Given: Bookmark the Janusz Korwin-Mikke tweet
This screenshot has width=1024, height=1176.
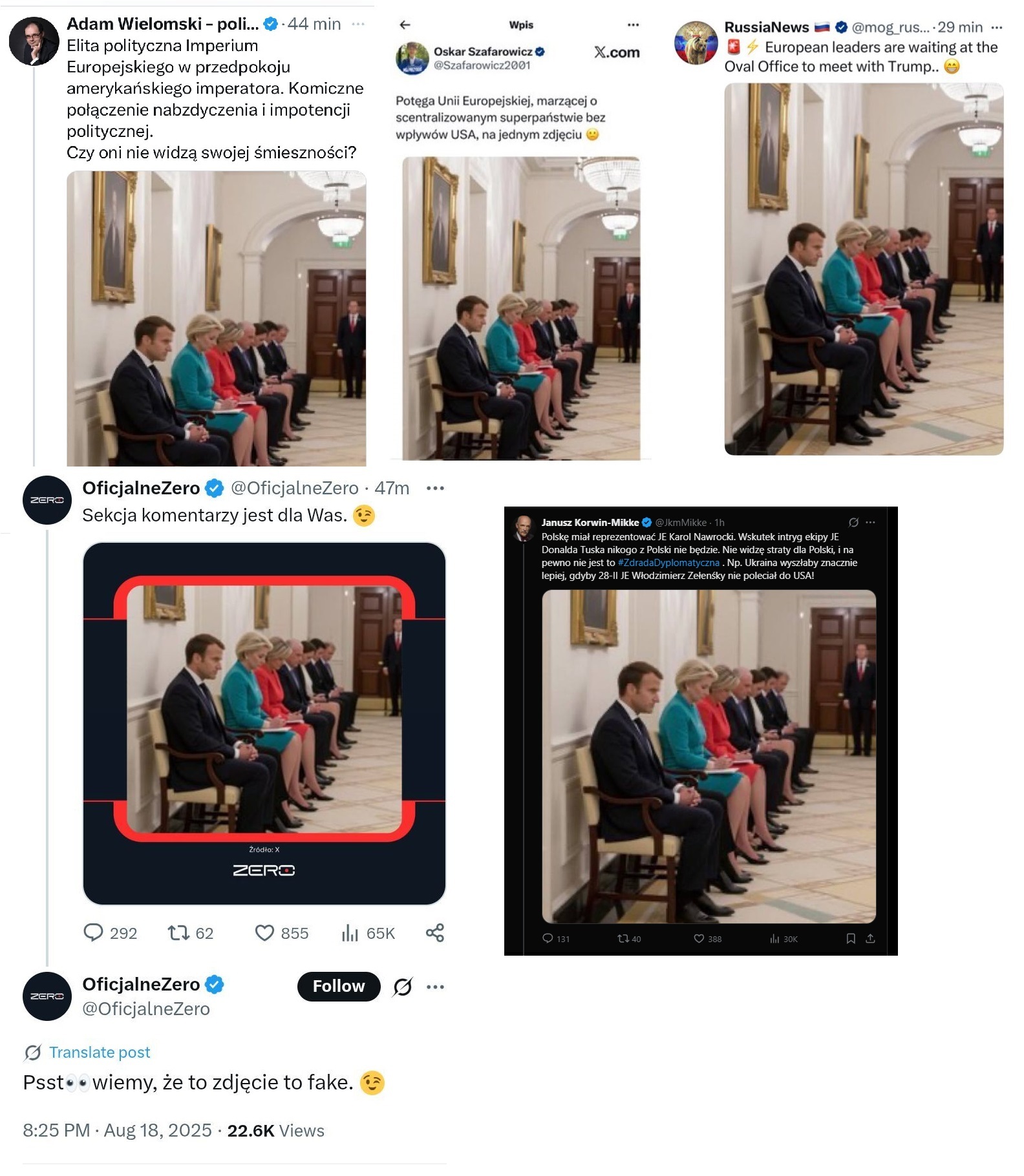Looking at the screenshot, I should 851,938.
